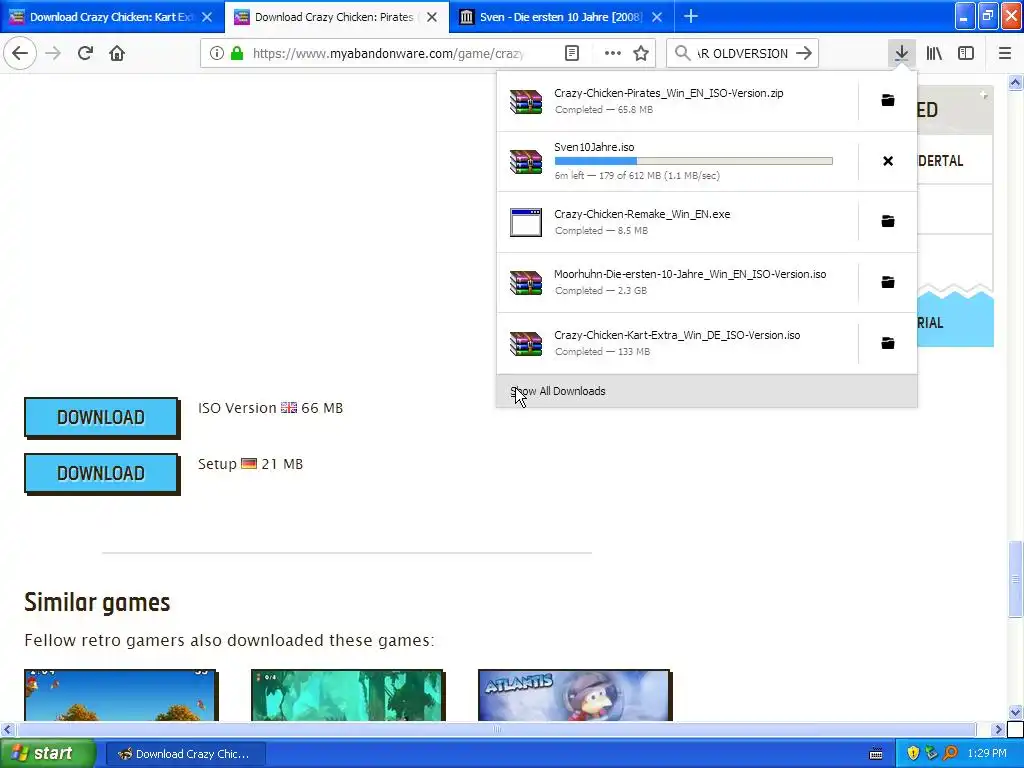Open folder for Crazy-Chicken-Kart-Extra iso download

click(888, 343)
